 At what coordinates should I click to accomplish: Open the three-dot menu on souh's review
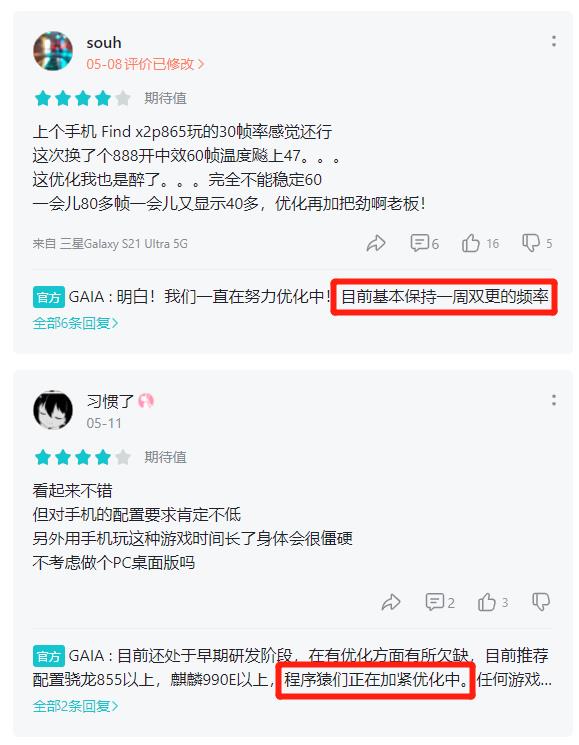click(x=553, y=41)
